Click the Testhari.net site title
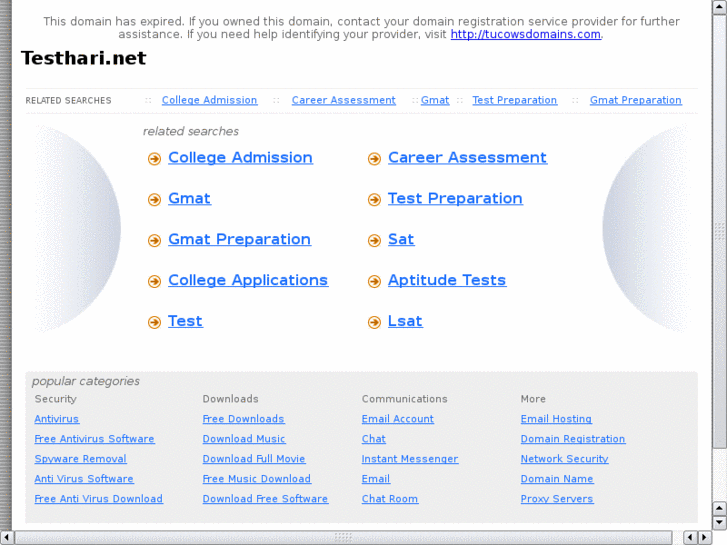This screenshot has height=545, width=727. (84, 58)
